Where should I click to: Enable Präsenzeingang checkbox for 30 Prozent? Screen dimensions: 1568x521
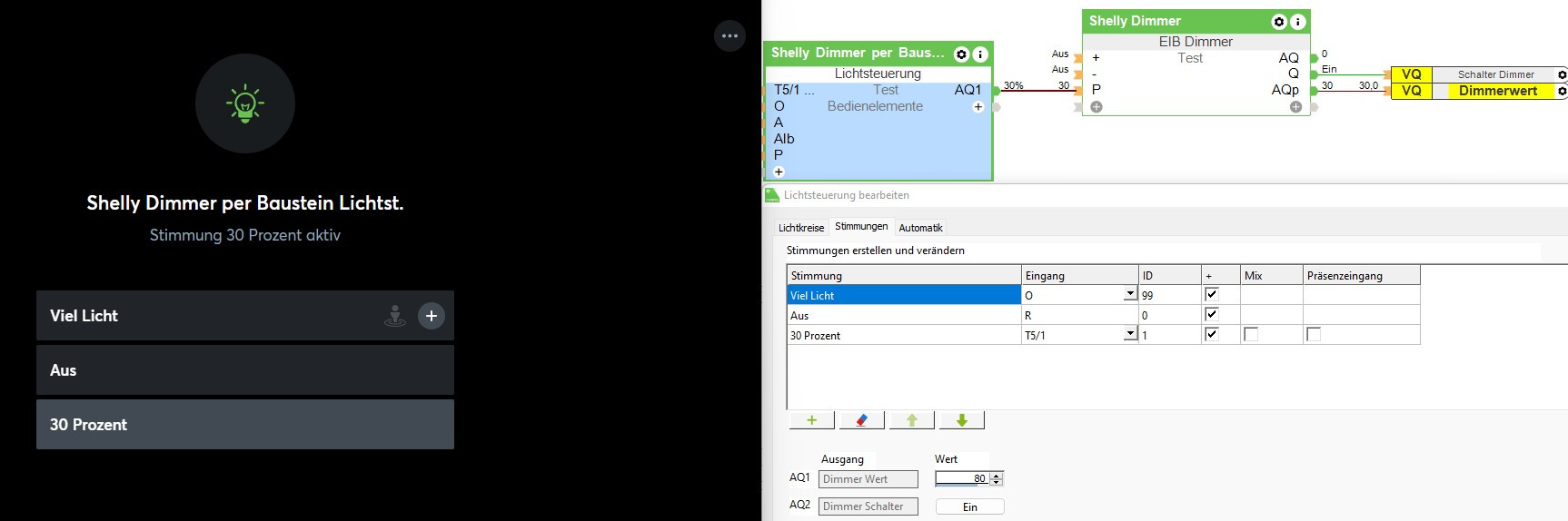[x=1314, y=334]
